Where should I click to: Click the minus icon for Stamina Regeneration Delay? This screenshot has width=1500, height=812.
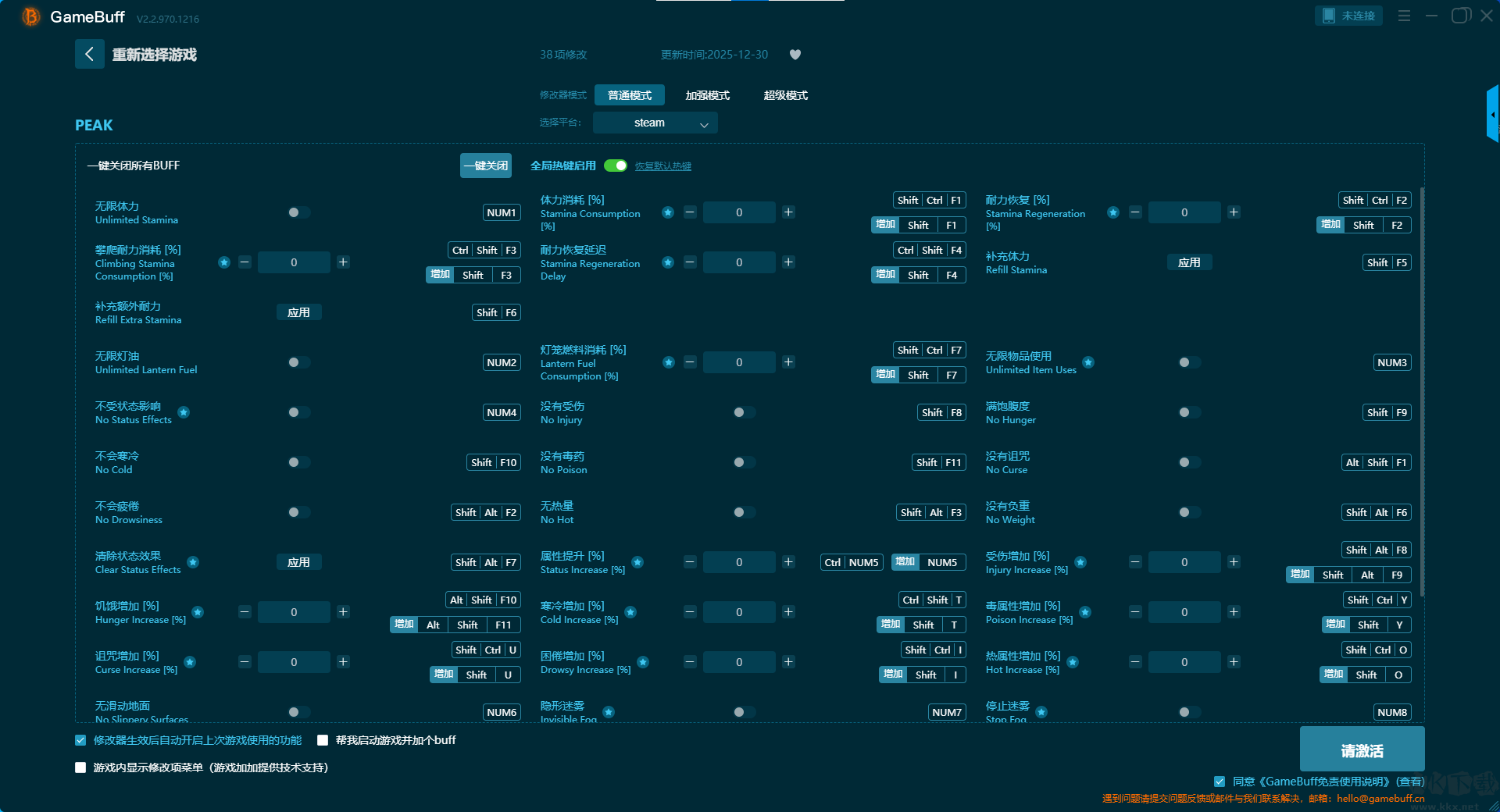point(690,262)
